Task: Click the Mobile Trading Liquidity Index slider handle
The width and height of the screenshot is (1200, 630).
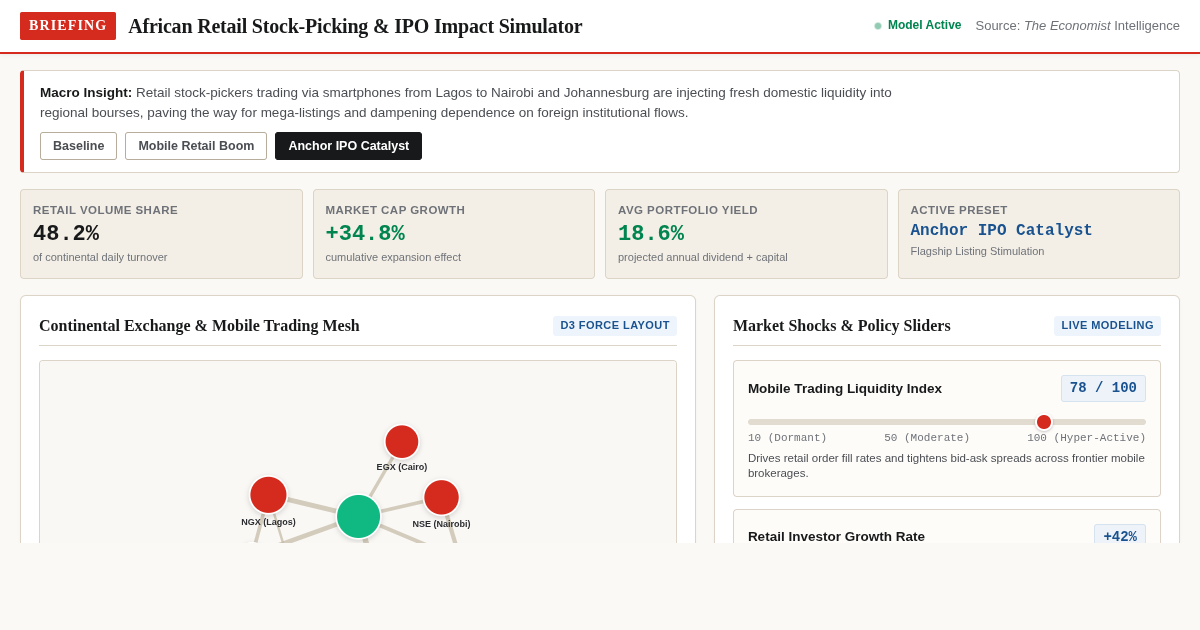Action: pyautogui.click(x=1044, y=422)
